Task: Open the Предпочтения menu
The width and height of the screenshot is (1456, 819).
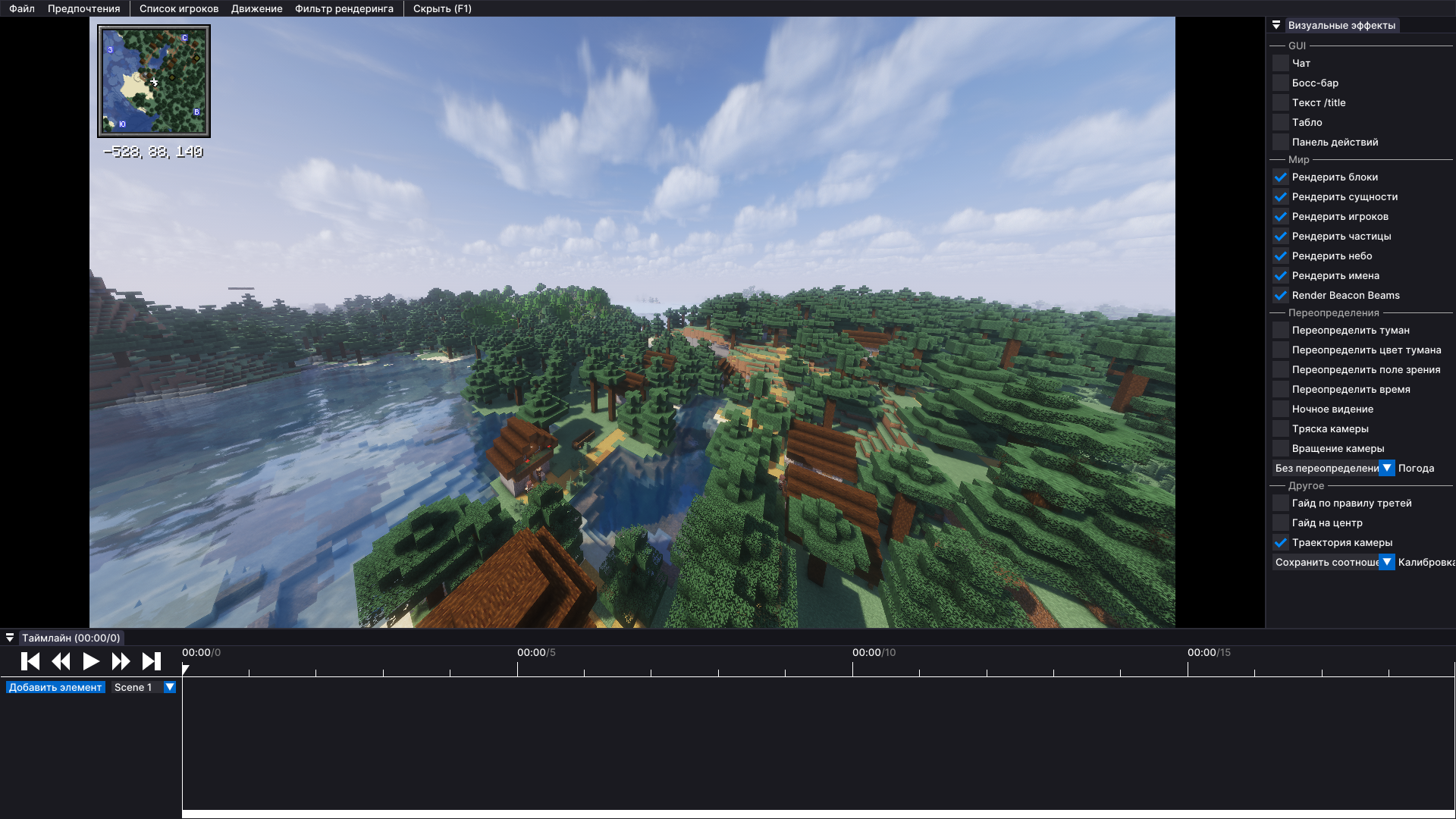Action: click(83, 8)
